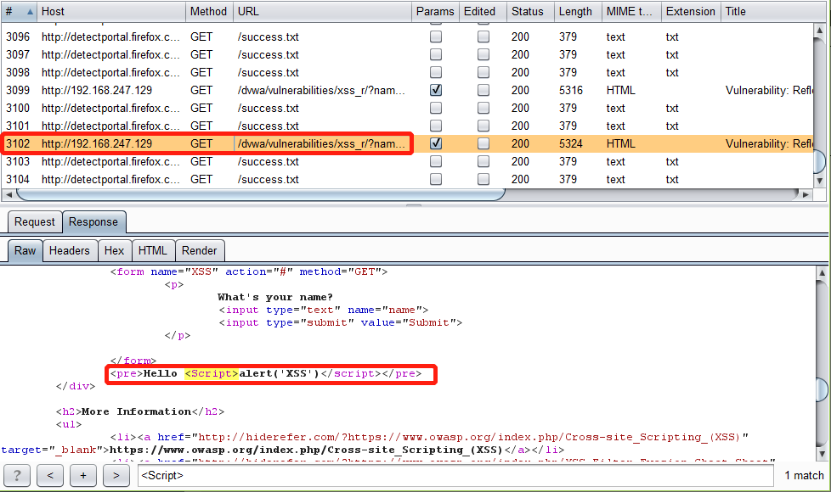831x493 pixels.
Task: Sort by Method column header
Action: coord(209,12)
